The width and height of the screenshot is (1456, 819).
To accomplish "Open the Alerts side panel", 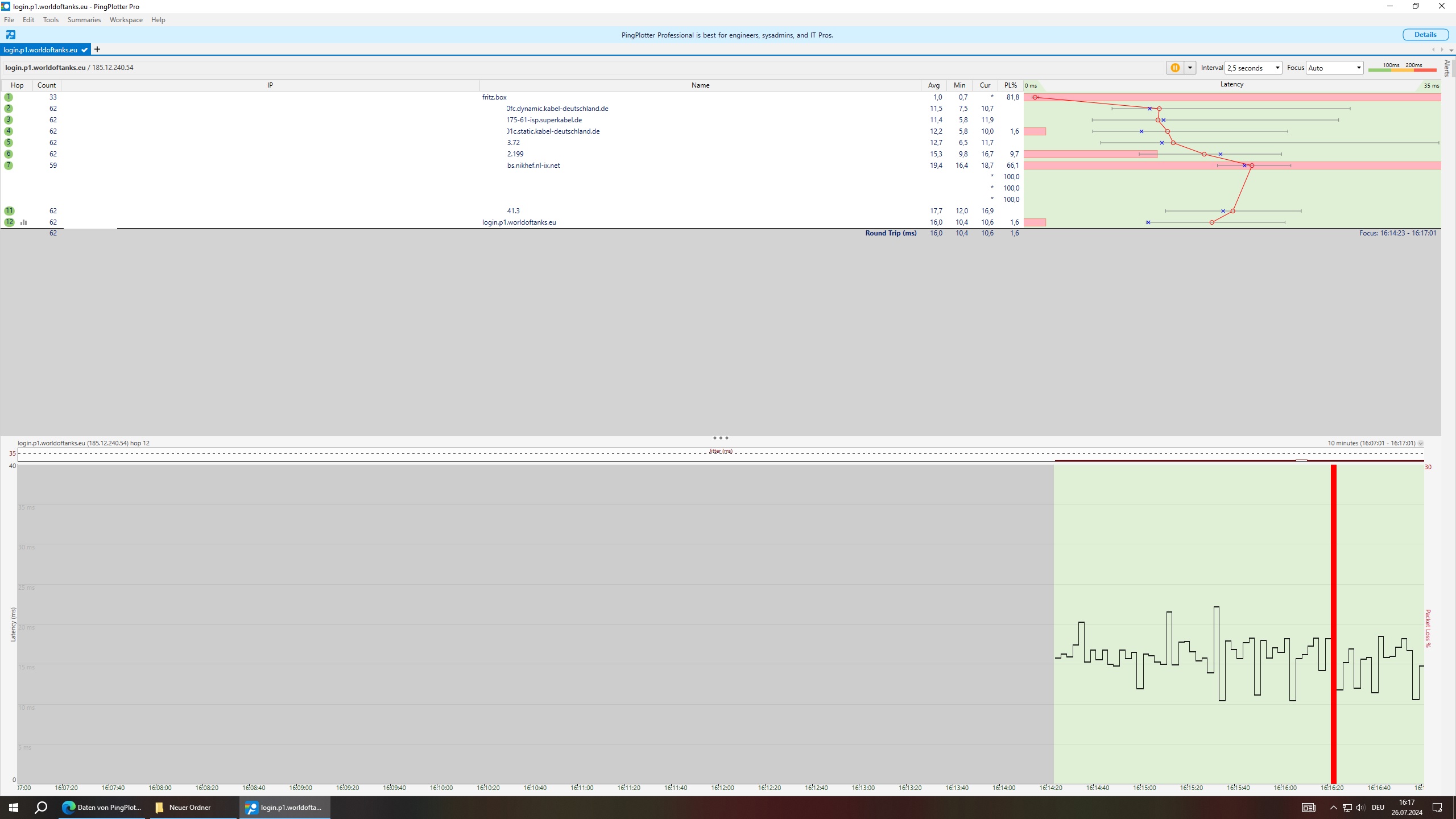I will (x=1446, y=68).
